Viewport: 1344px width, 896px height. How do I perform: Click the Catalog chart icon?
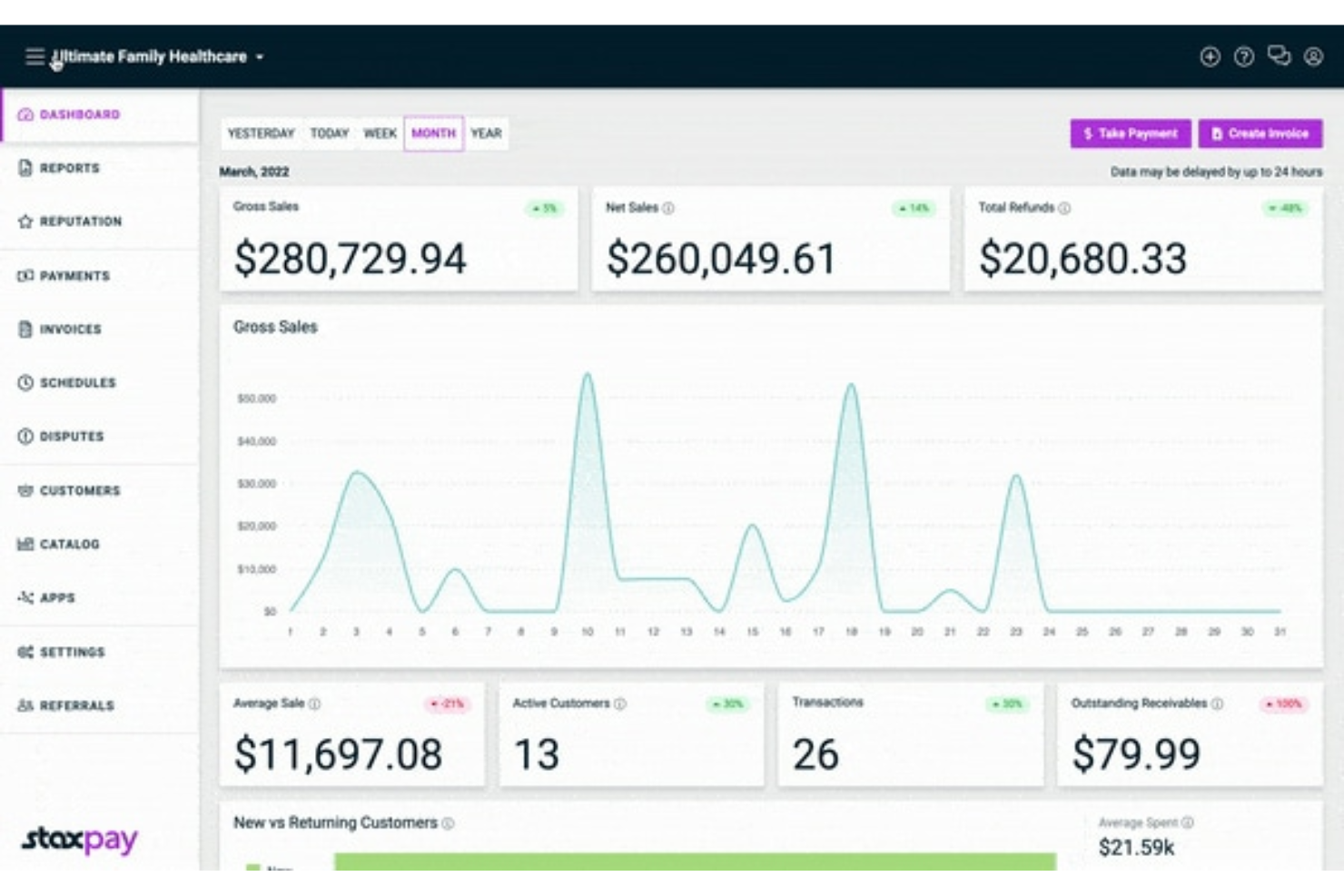click(x=25, y=544)
